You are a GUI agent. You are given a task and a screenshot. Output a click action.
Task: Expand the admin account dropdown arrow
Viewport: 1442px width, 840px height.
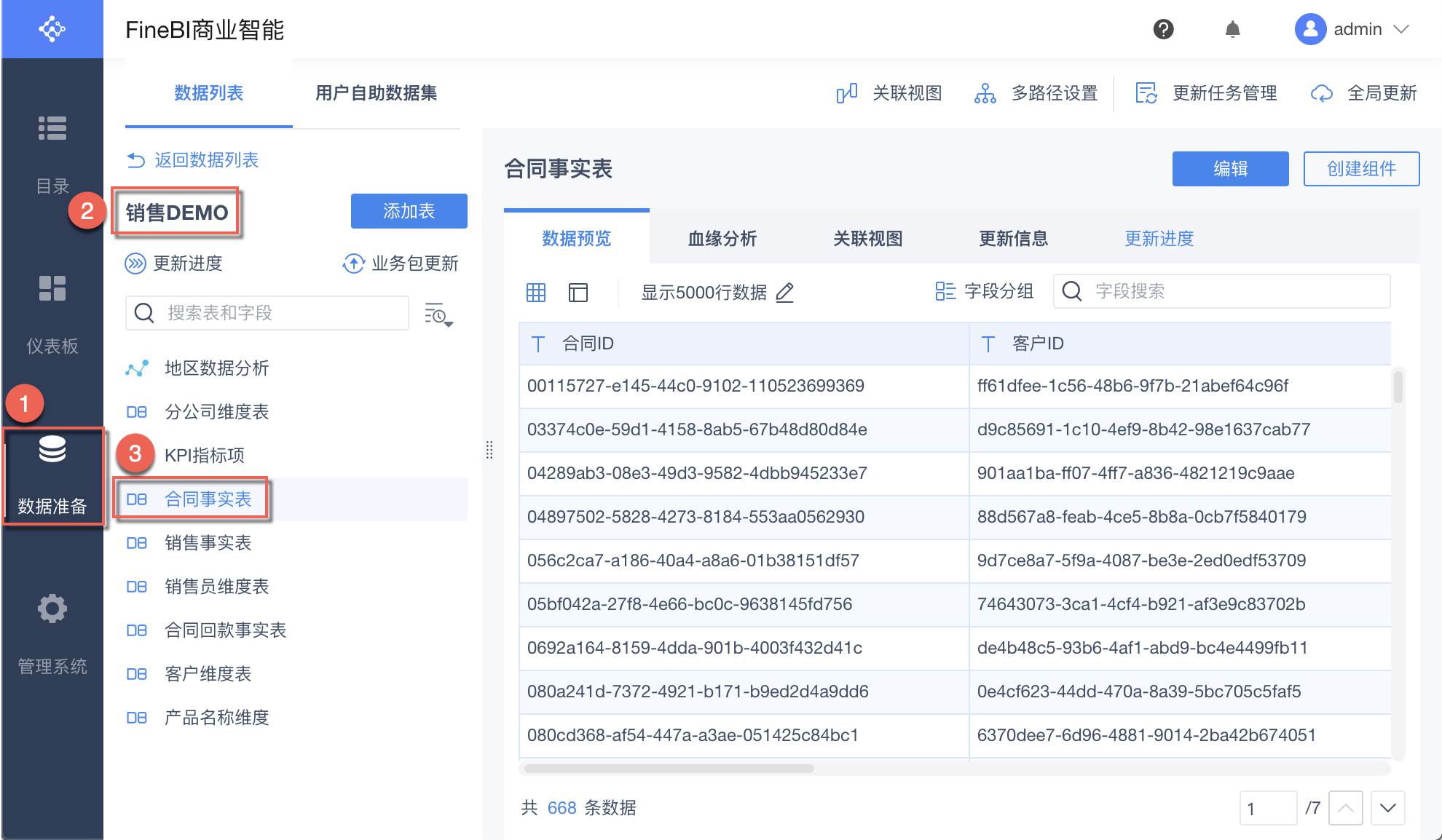tap(1400, 29)
